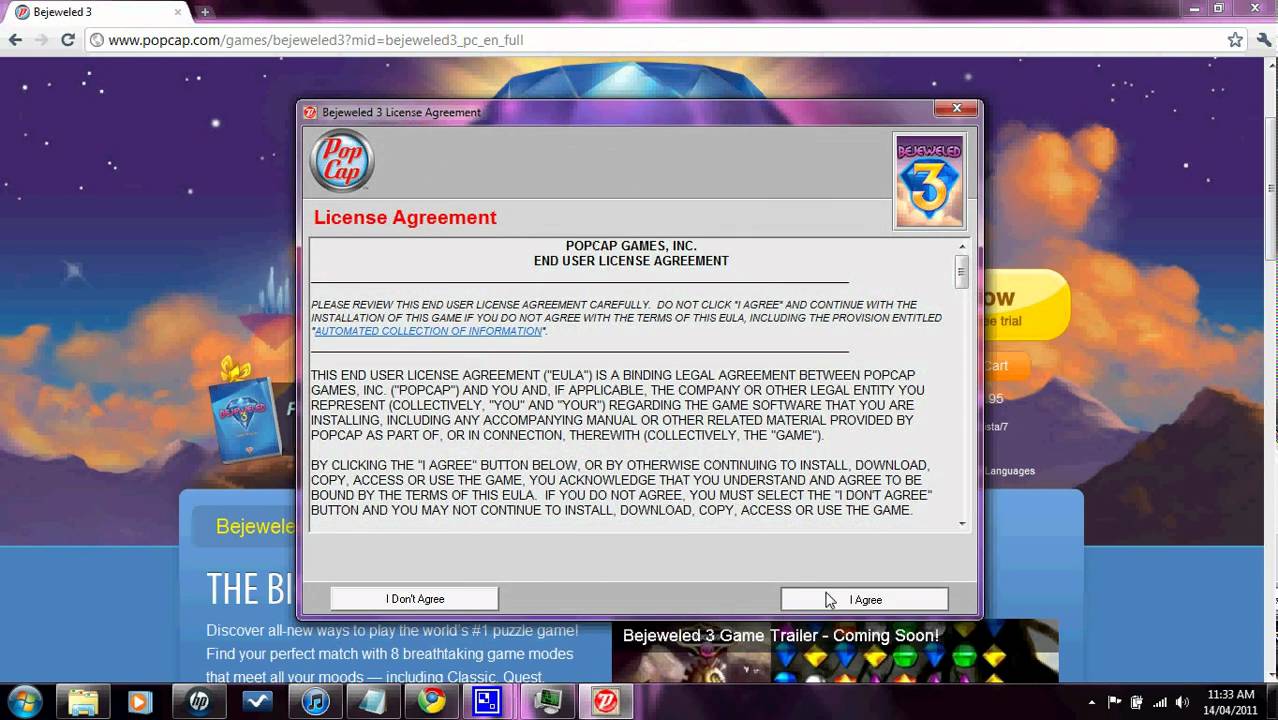Open the monitor-icon taskbar application

tap(548, 702)
